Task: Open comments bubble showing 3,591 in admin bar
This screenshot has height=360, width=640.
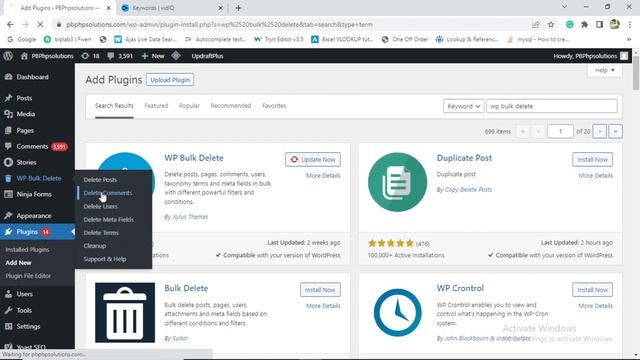Action: point(120,56)
